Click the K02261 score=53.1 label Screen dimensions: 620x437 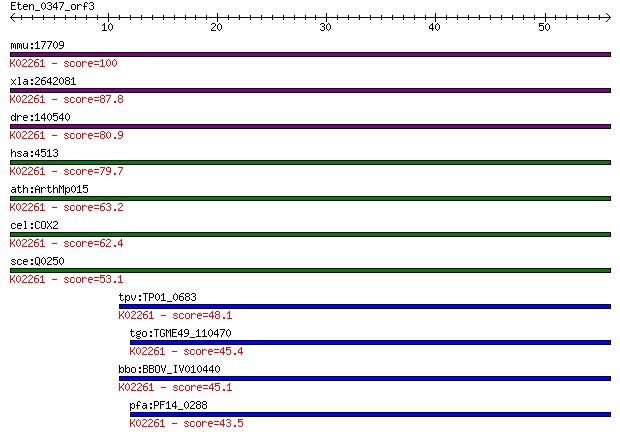66,279
